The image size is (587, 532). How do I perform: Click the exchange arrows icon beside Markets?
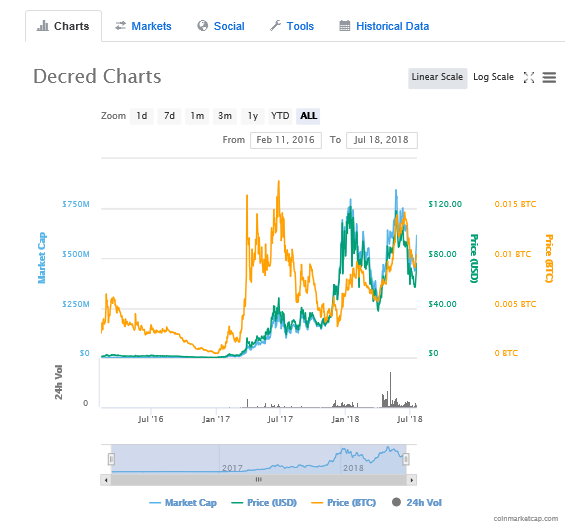[x=121, y=26]
